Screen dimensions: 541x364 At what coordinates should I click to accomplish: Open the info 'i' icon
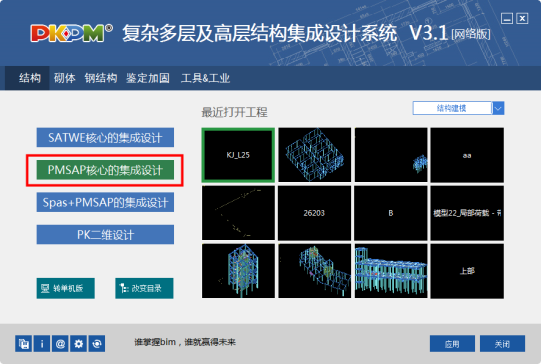click(x=42, y=344)
